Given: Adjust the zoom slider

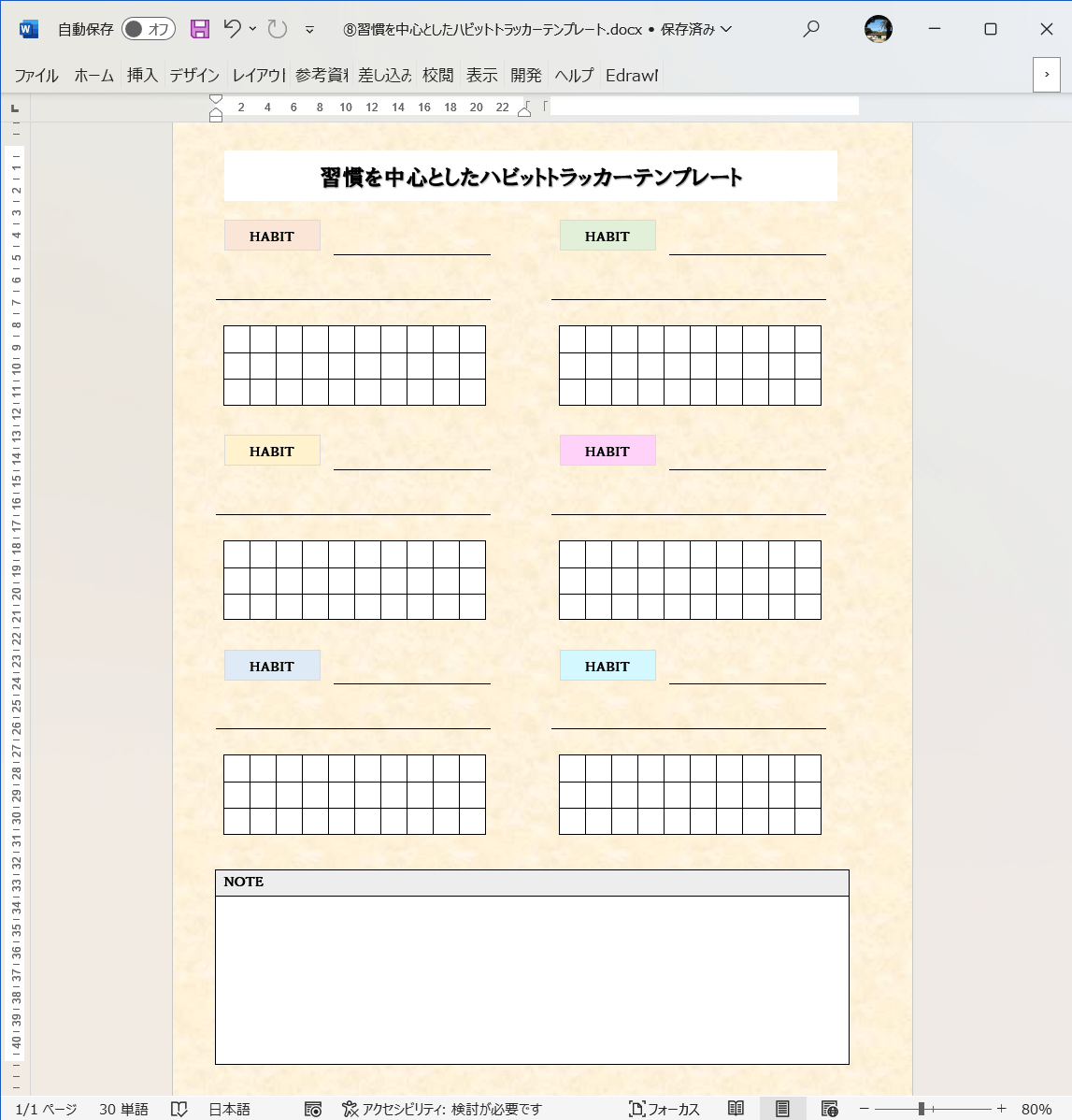Looking at the screenshot, I should tap(919, 1109).
